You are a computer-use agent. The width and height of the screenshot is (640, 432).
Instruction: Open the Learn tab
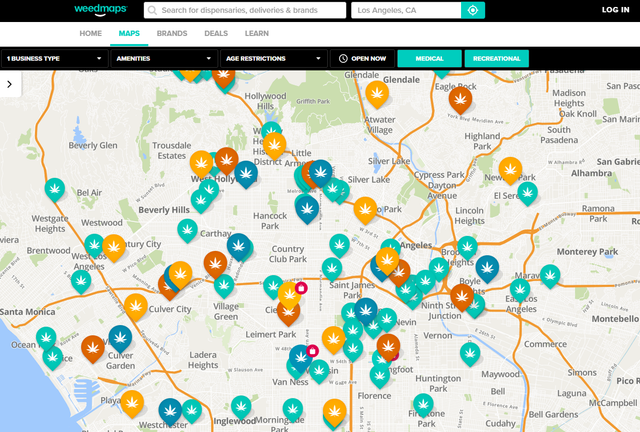pos(257,33)
